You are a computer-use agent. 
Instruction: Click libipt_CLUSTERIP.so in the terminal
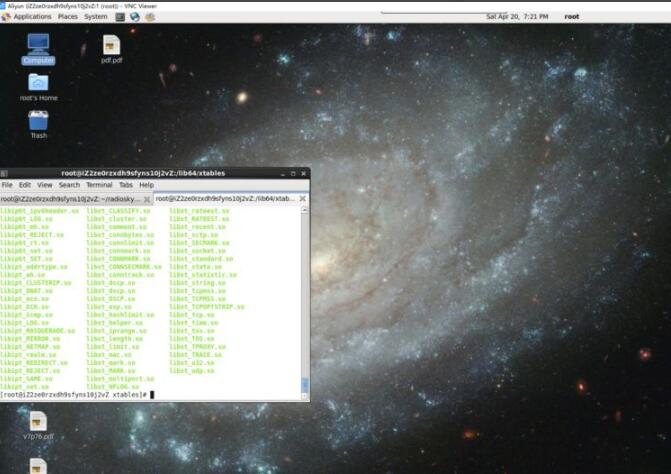(x=36, y=283)
